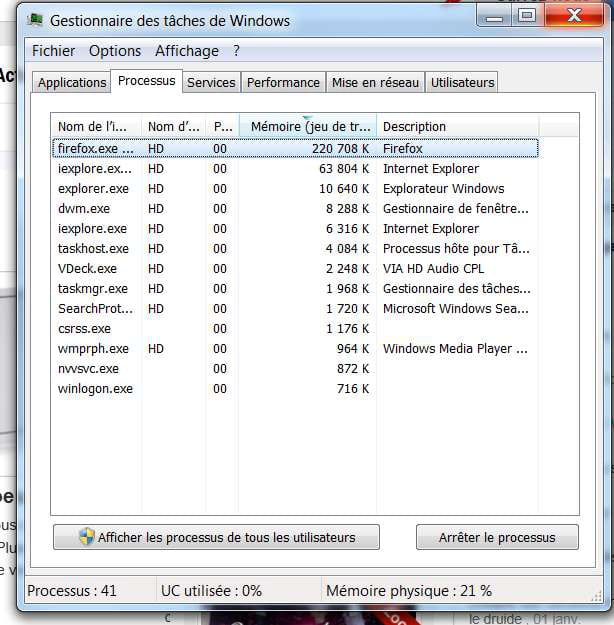Maximize the Task Manager window
The height and width of the screenshot is (625, 614).
tap(527, 16)
